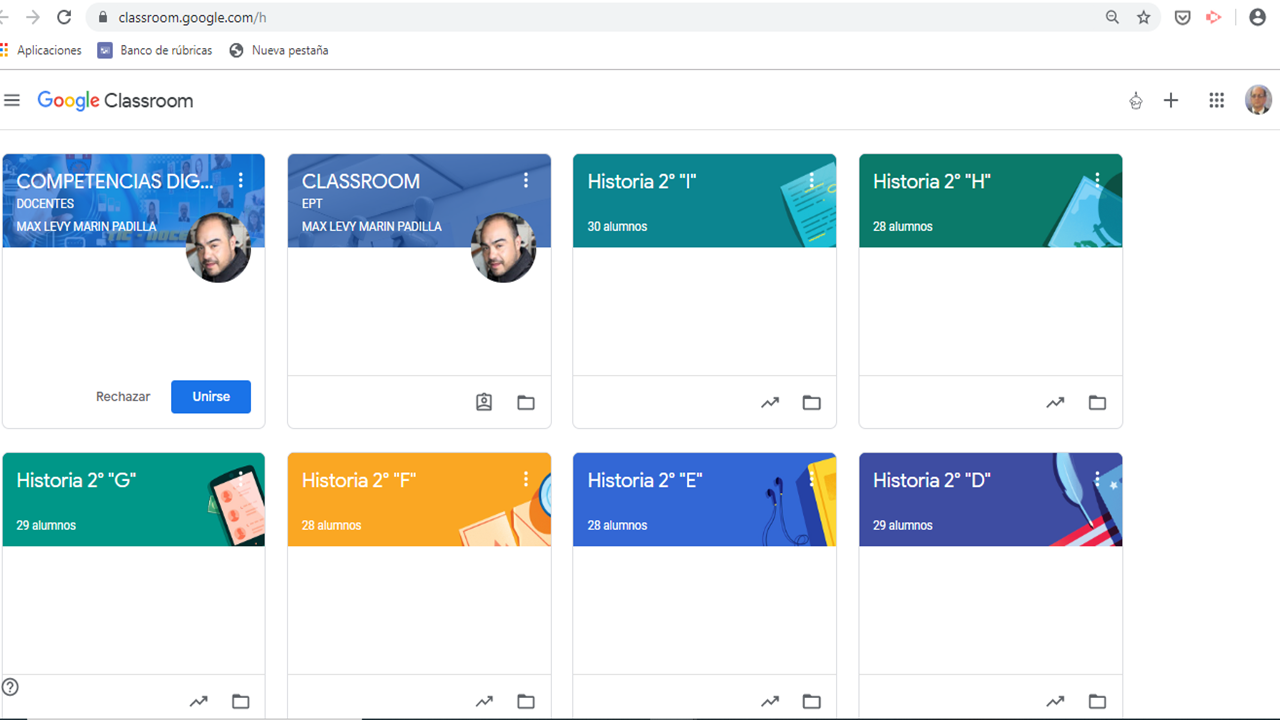Open Drive folder for Historia 2° "H"
This screenshot has height=720, width=1280.
pyautogui.click(x=1097, y=403)
